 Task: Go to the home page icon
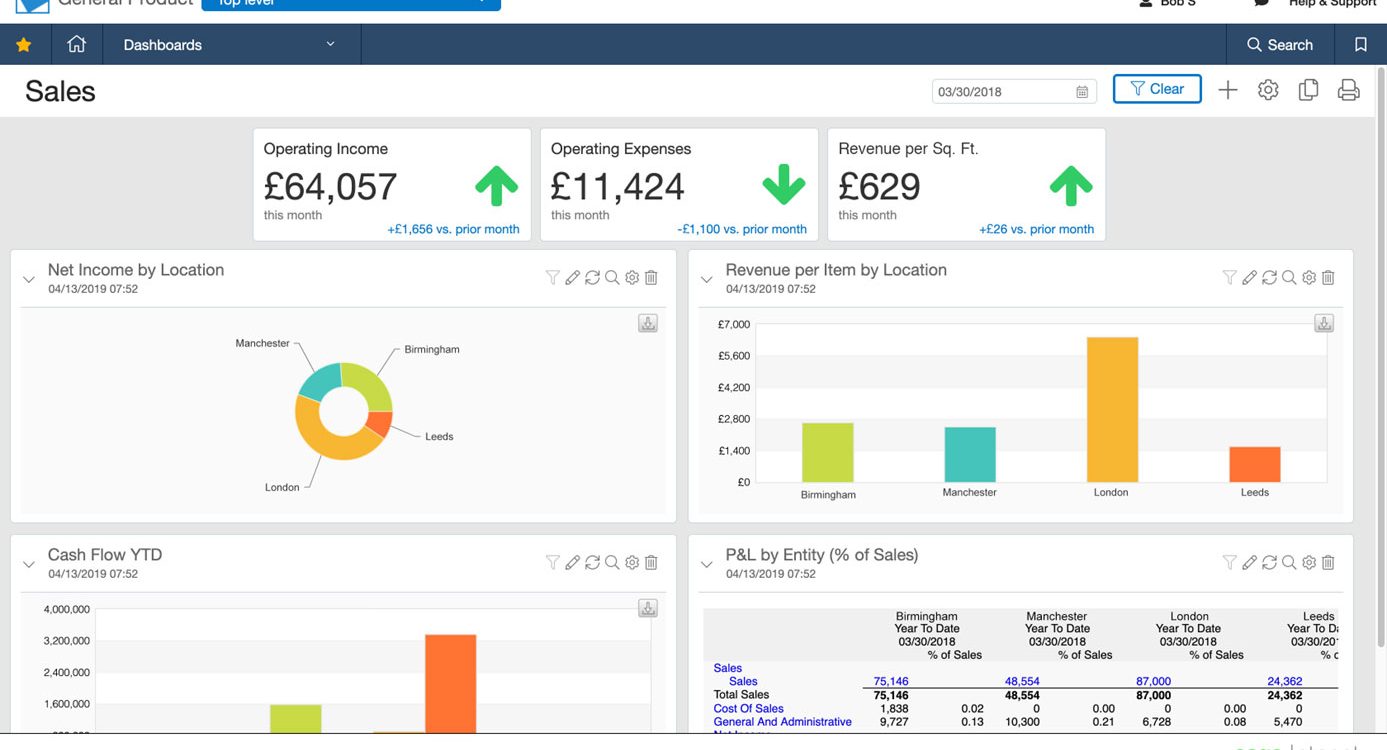76,45
